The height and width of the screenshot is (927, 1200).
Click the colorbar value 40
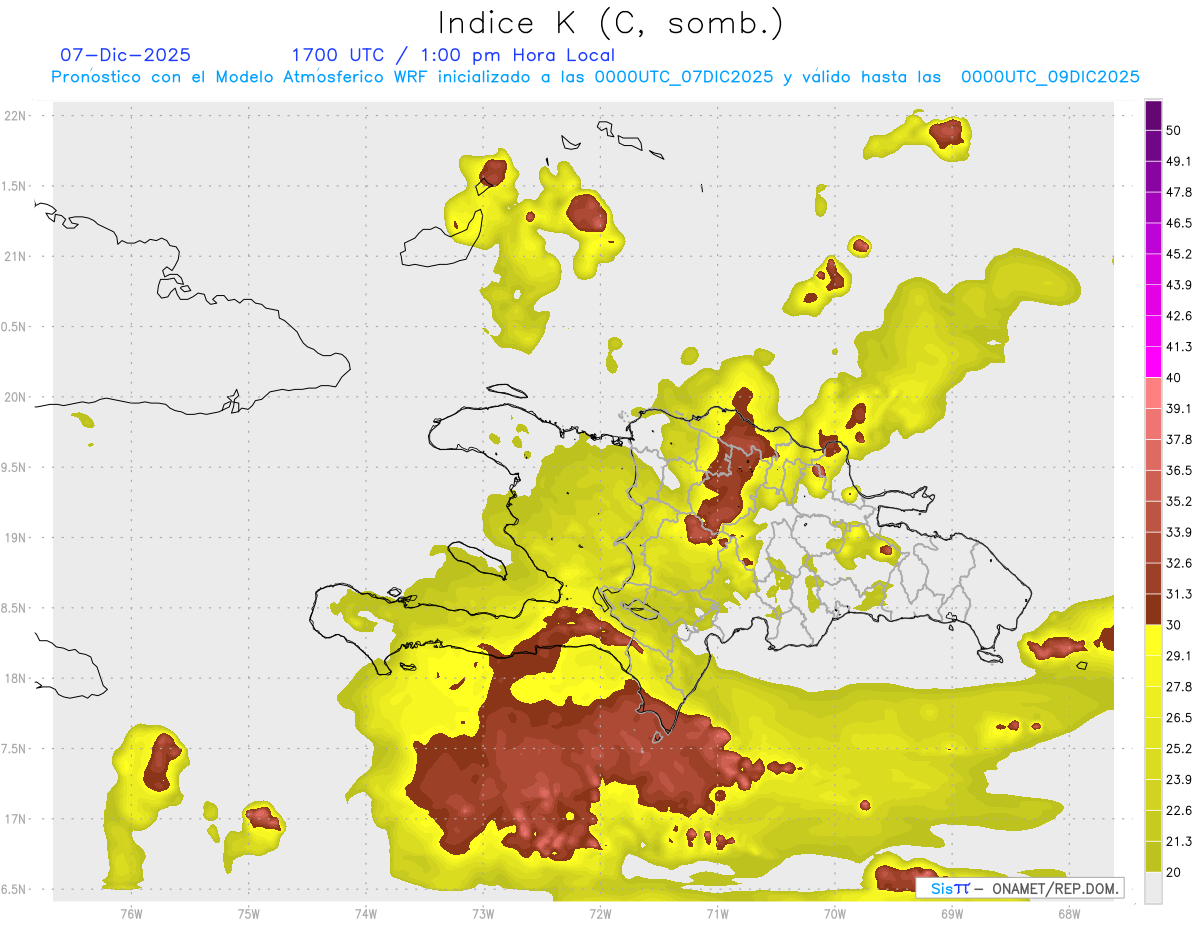click(x=1174, y=378)
